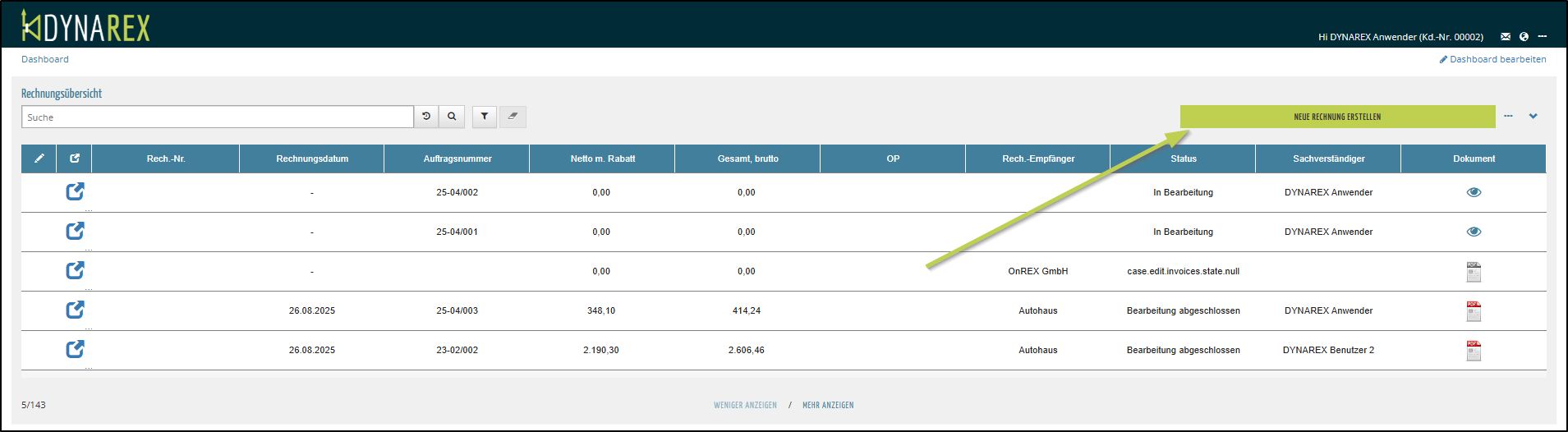Open invoice for order 23-02/002
This screenshot has height=432, width=1568.
coord(75,350)
